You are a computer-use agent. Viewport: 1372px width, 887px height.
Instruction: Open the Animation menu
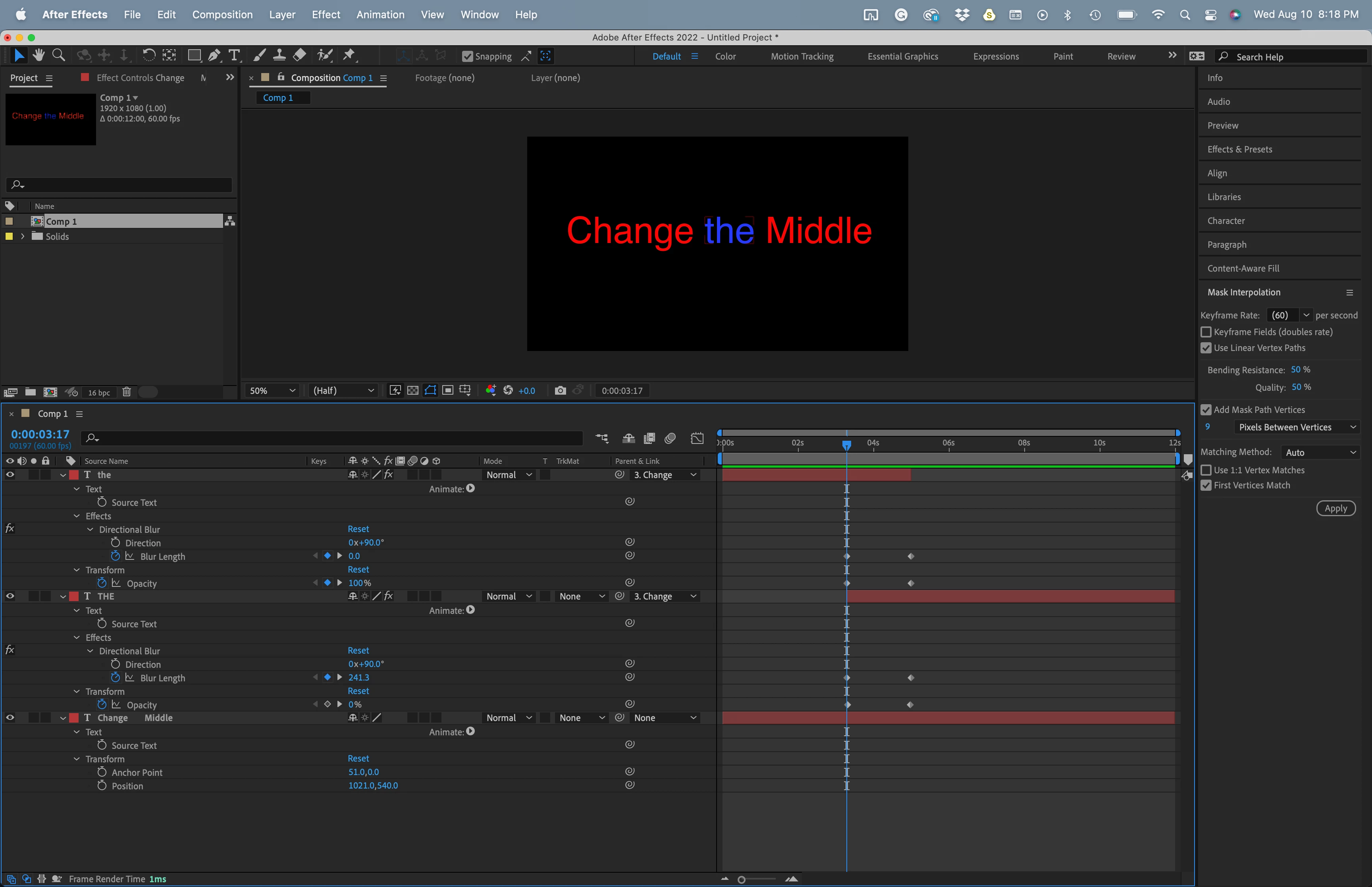click(380, 14)
